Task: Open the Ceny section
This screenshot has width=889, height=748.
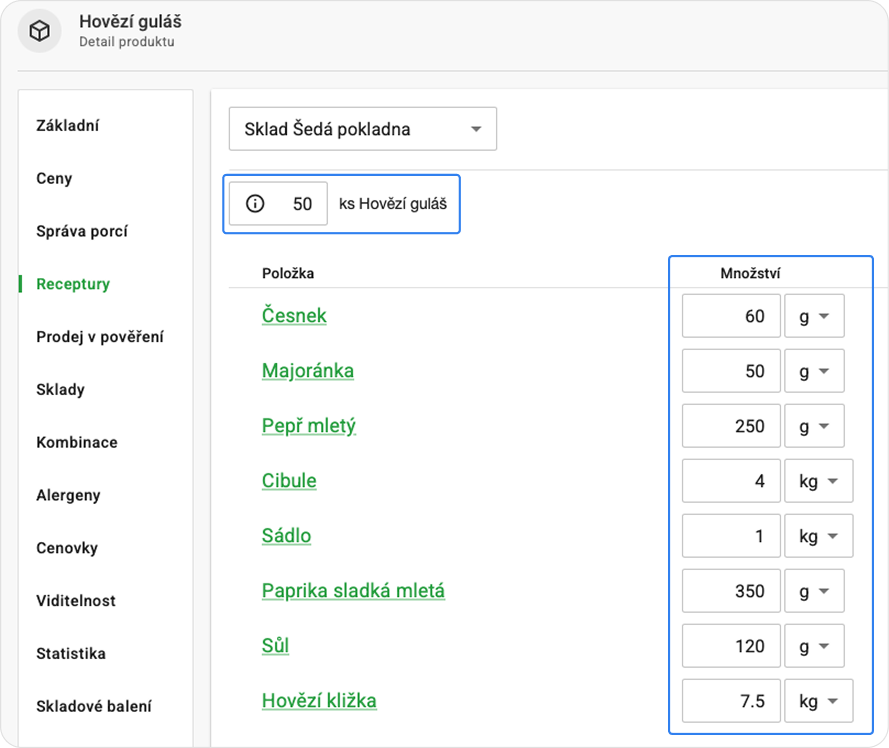Action: [x=54, y=179]
